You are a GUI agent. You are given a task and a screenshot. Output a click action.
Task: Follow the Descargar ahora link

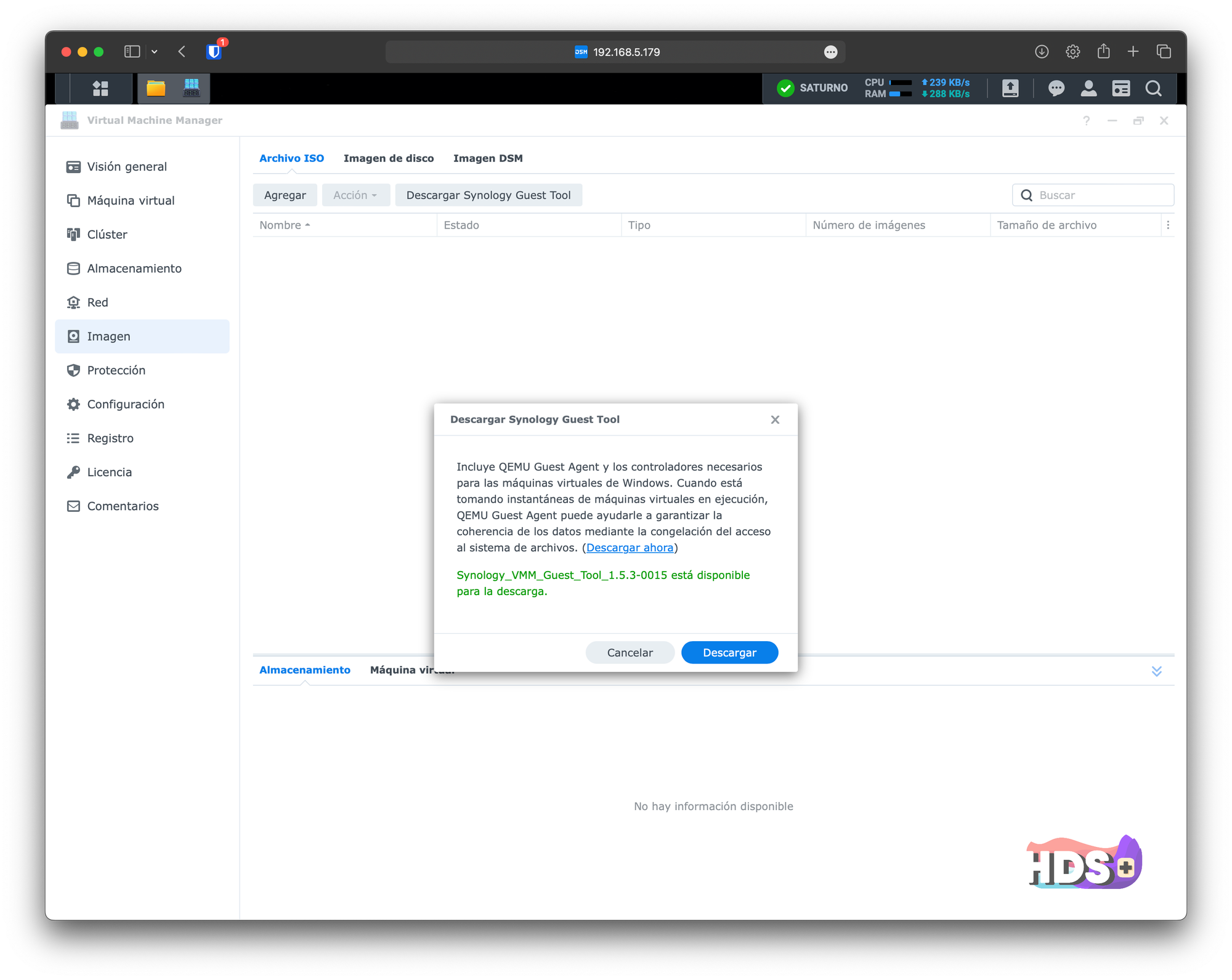coord(630,548)
